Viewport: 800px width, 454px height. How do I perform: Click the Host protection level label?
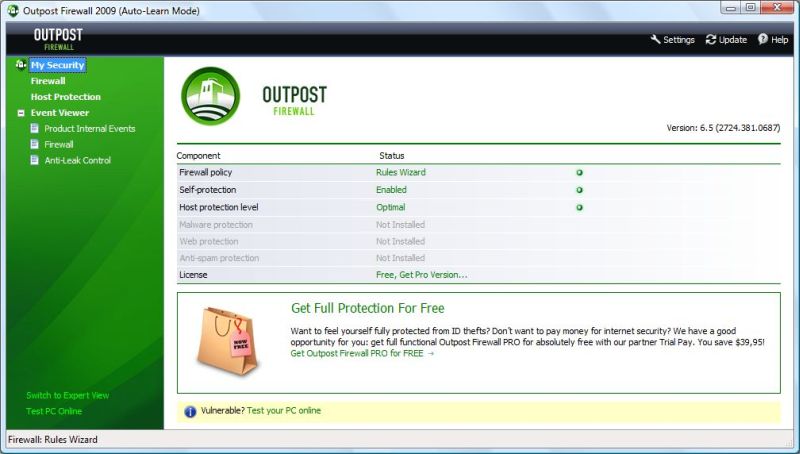click(x=218, y=207)
